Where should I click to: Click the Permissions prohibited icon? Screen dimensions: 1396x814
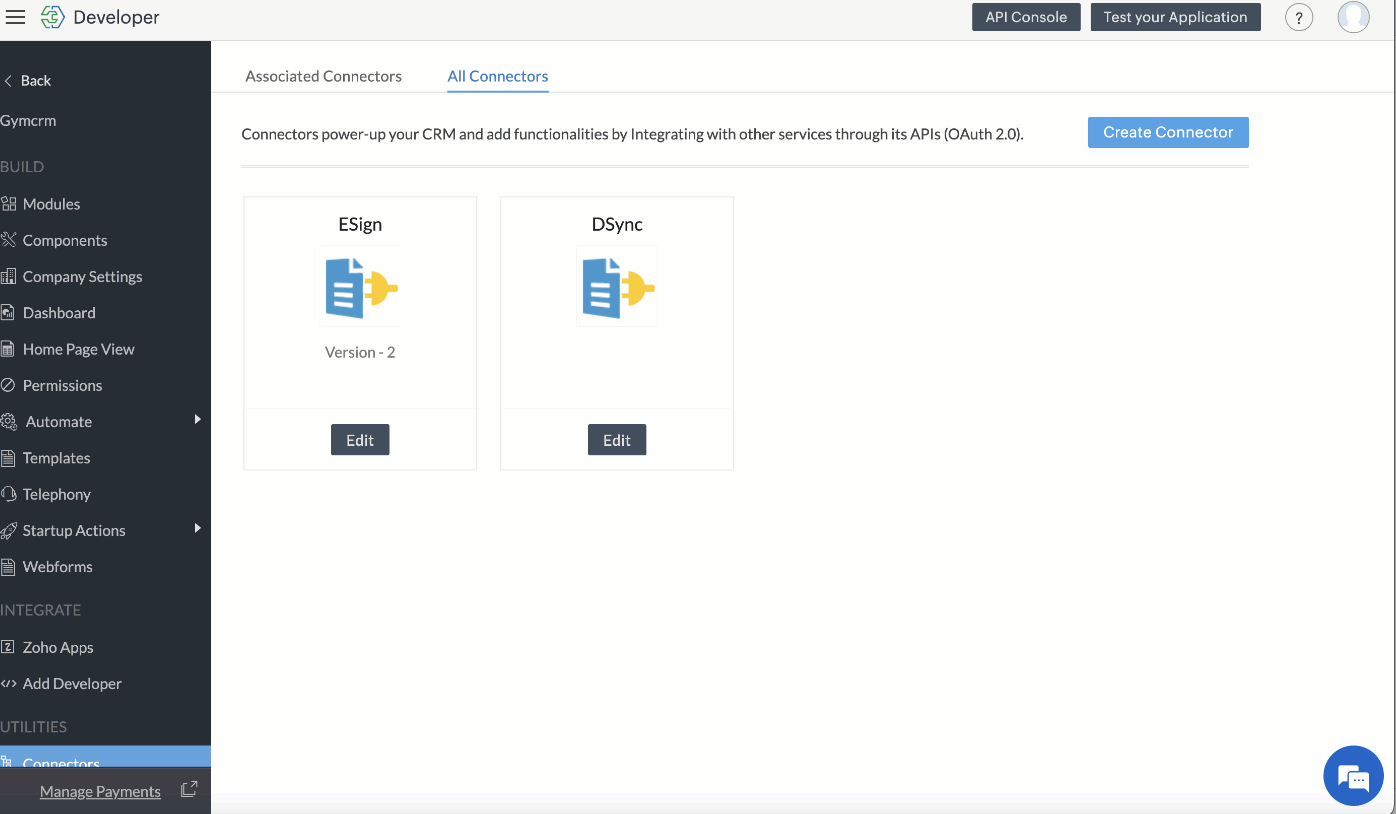point(8,385)
